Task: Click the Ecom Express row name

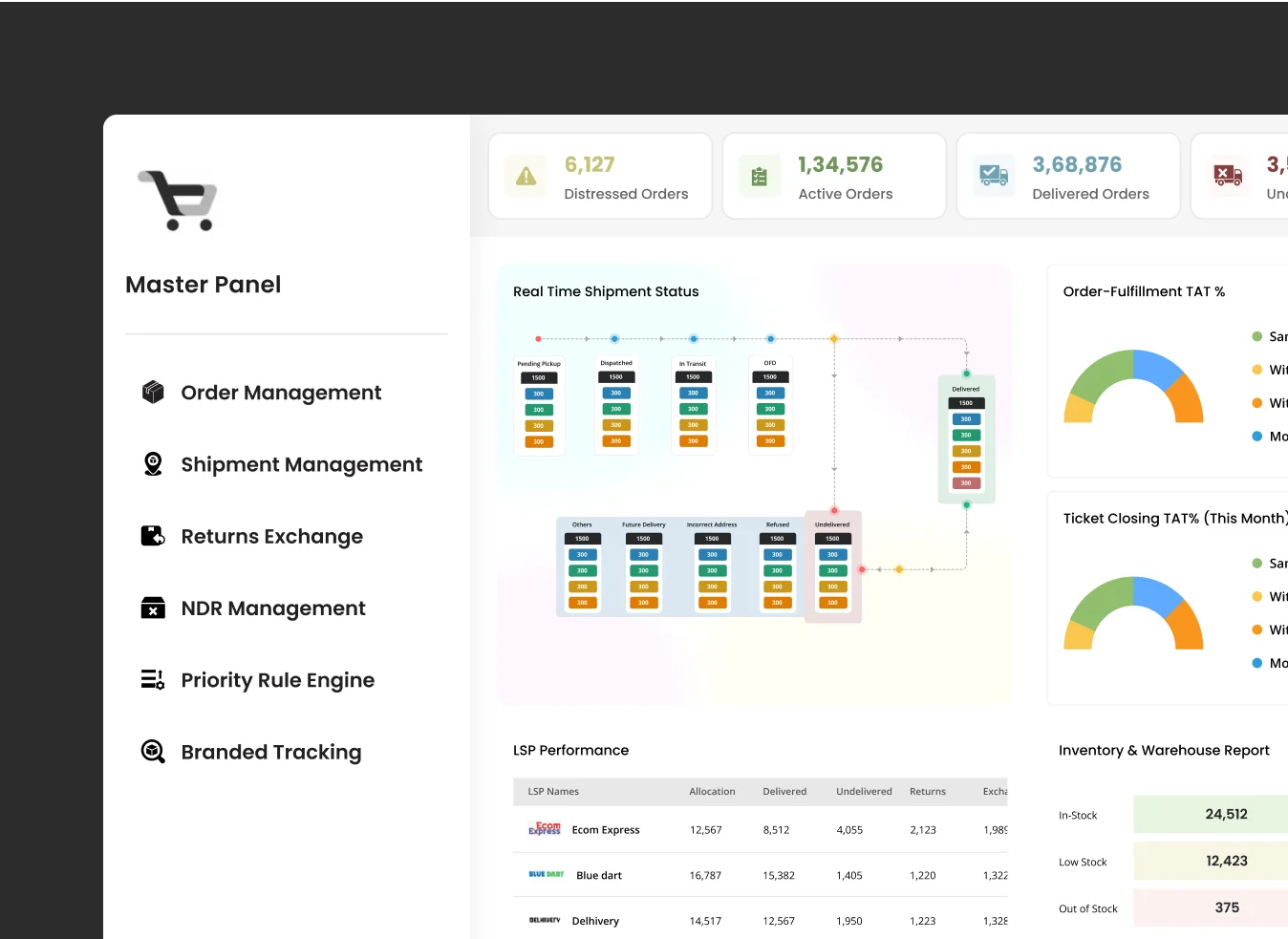Action: pyautogui.click(x=606, y=830)
